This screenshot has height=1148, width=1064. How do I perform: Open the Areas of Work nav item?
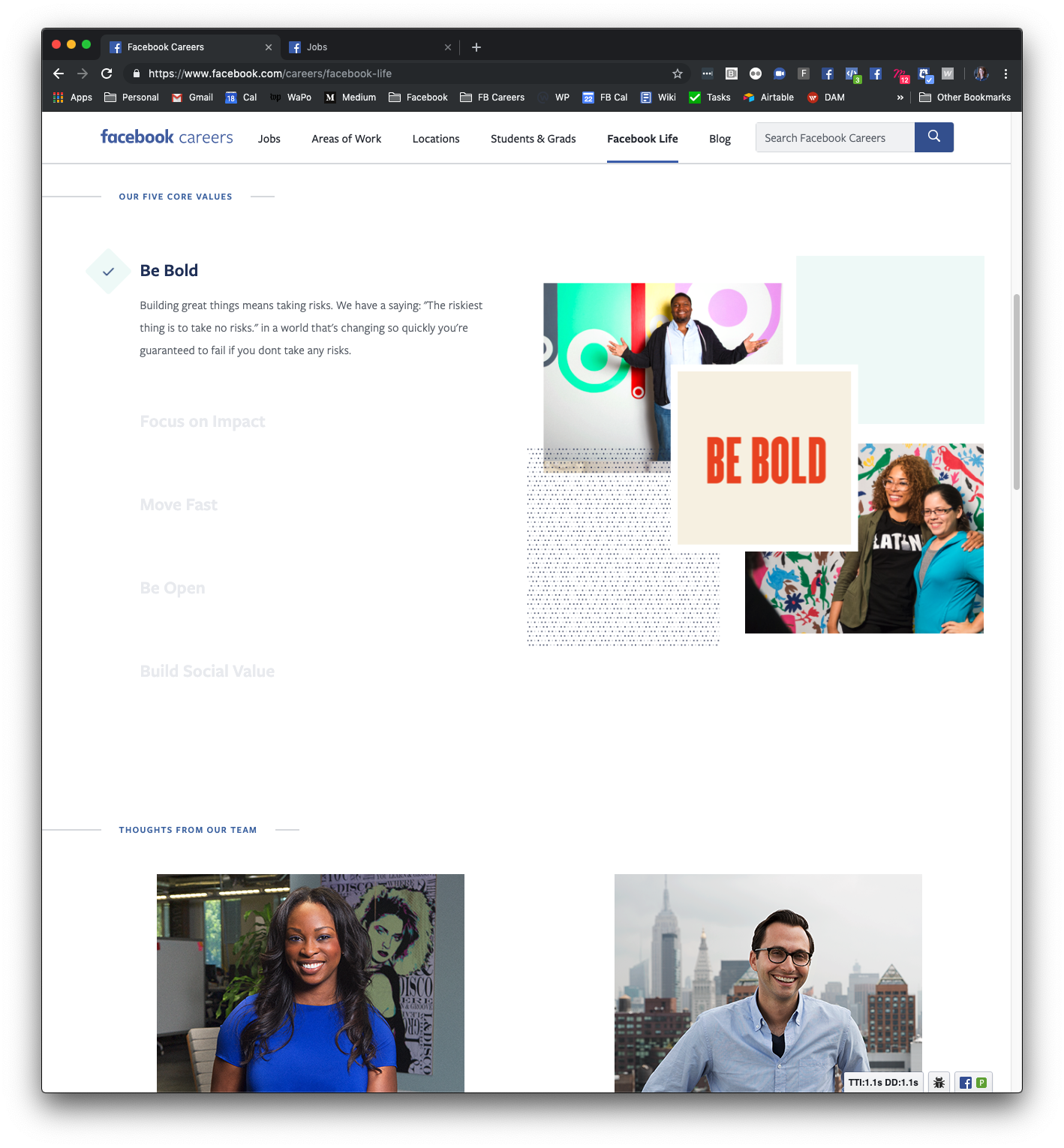347,139
